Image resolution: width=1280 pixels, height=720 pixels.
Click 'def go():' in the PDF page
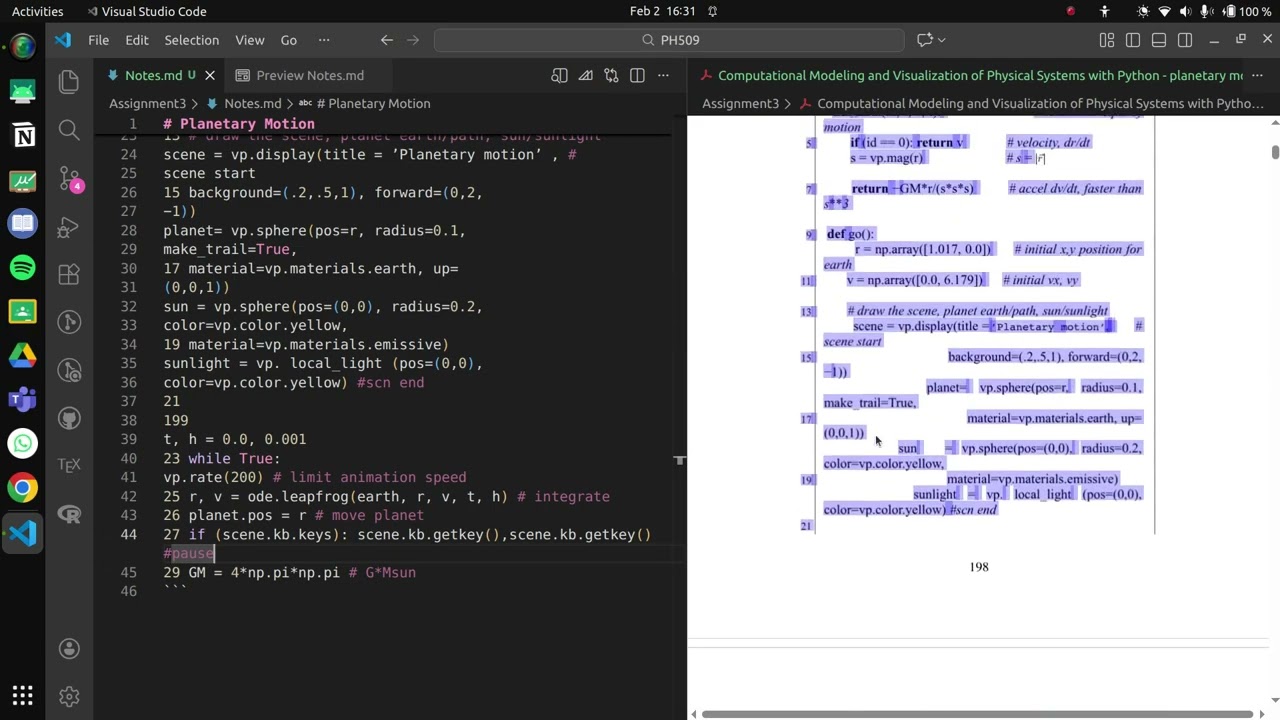click(850, 234)
